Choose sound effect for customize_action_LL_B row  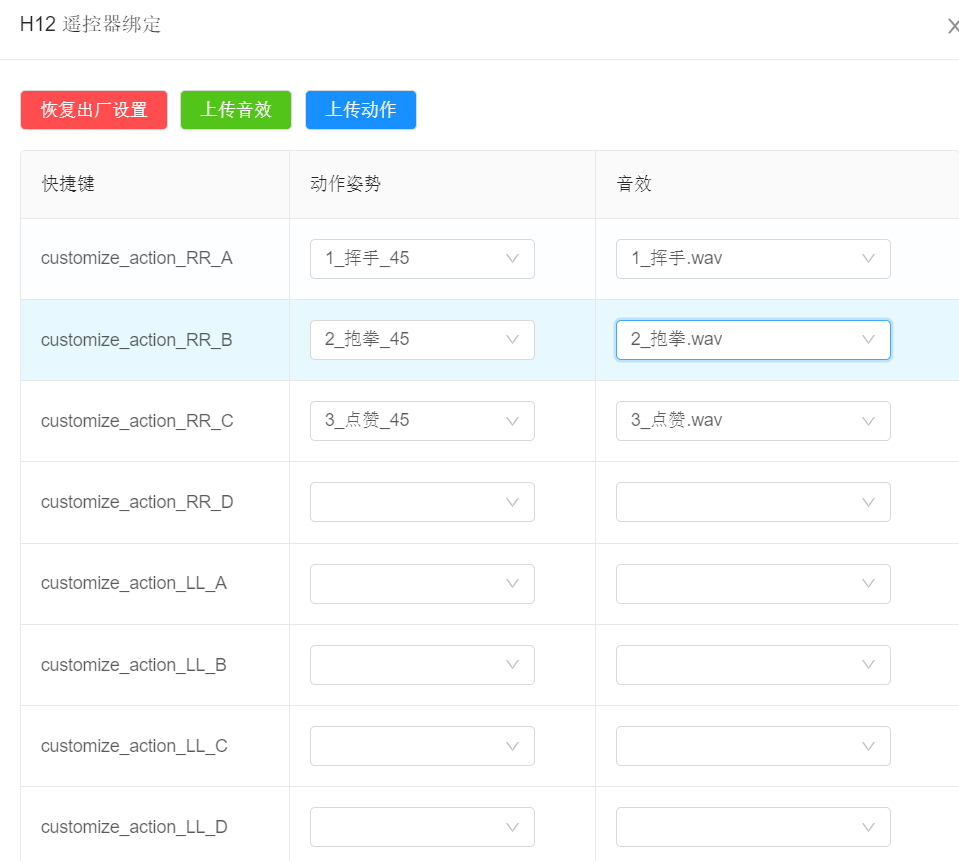(752, 665)
